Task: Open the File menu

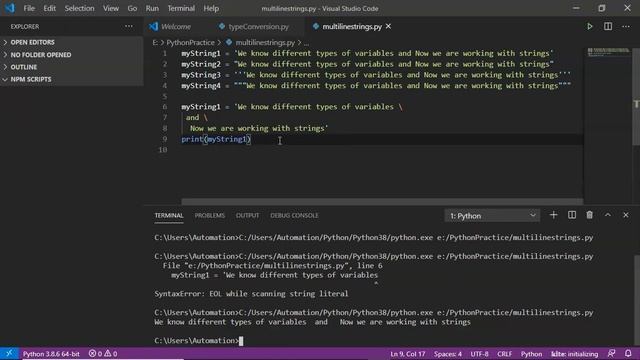Action: point(29,8)
